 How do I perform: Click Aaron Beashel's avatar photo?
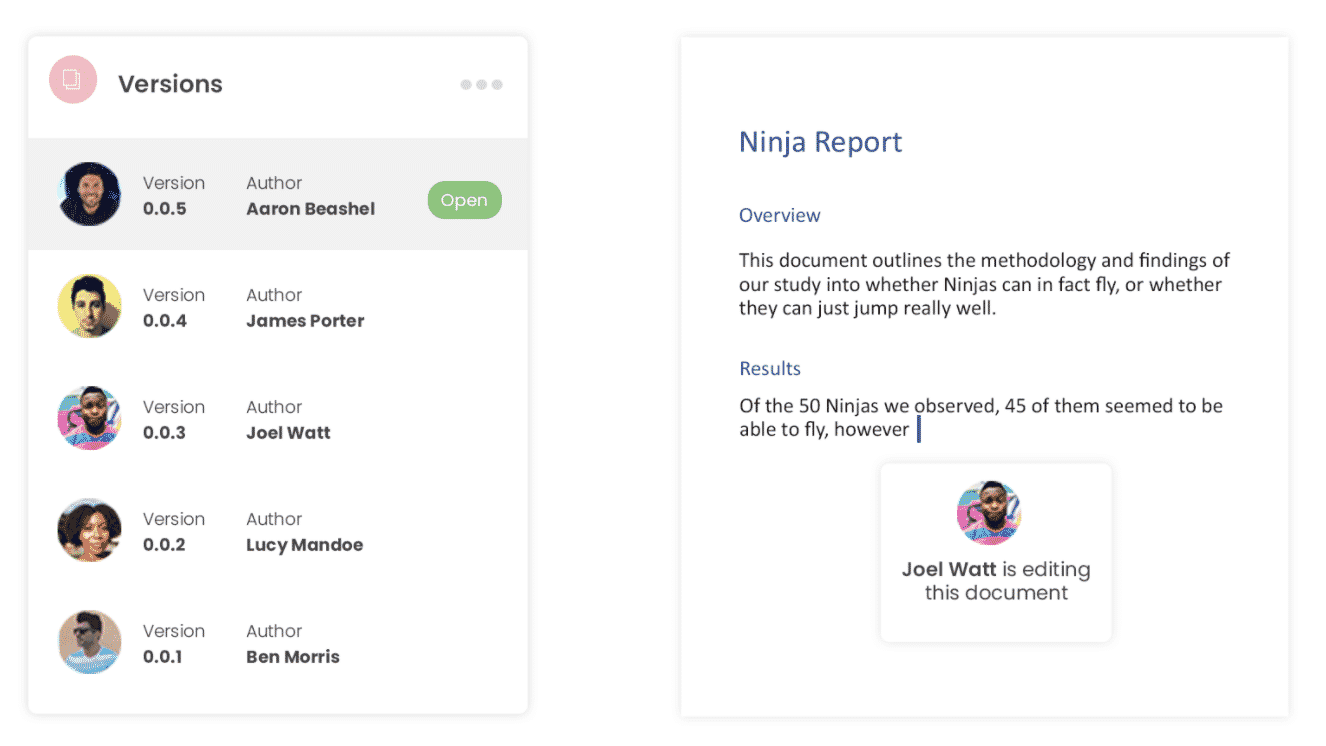tap(90, 194)
